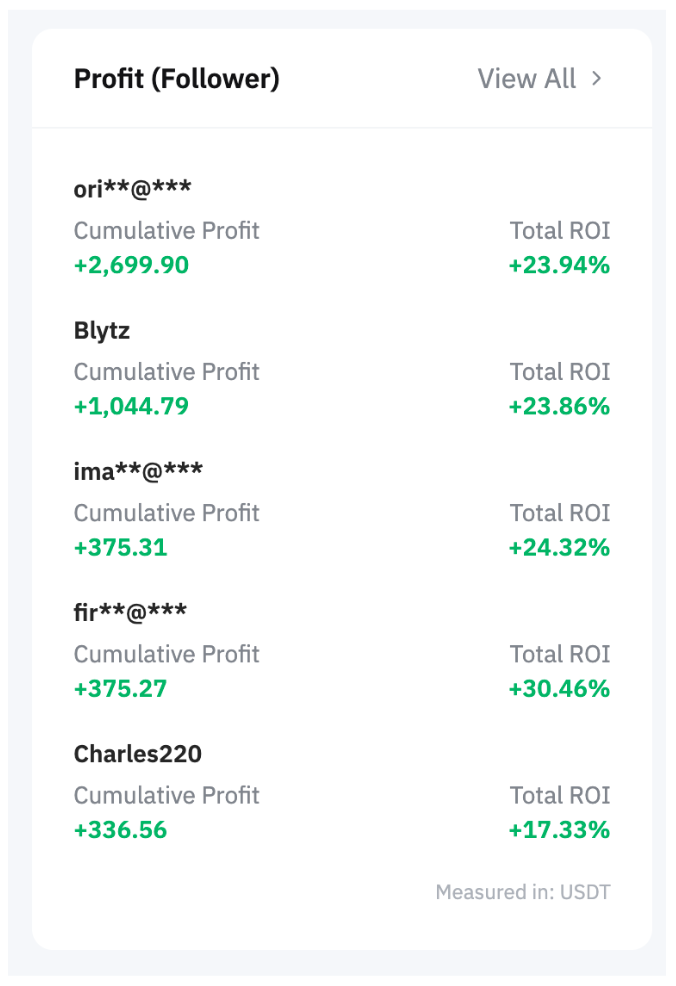Click the +336.56 profit amount

coord(121,829)
